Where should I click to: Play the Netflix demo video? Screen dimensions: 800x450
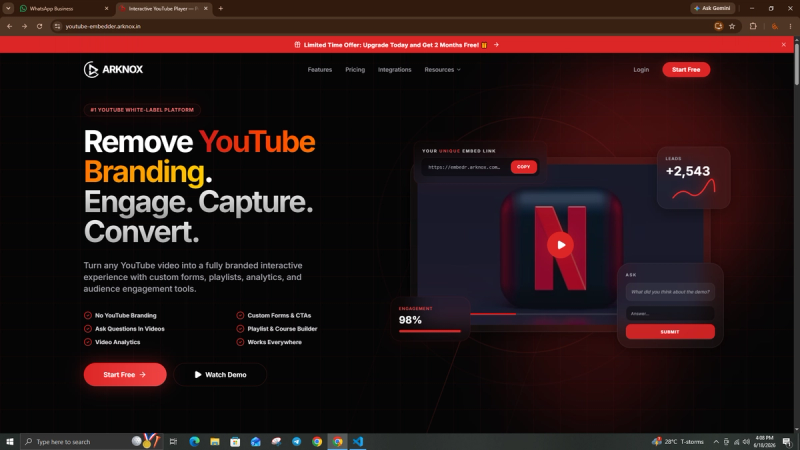tap(560, 245)
